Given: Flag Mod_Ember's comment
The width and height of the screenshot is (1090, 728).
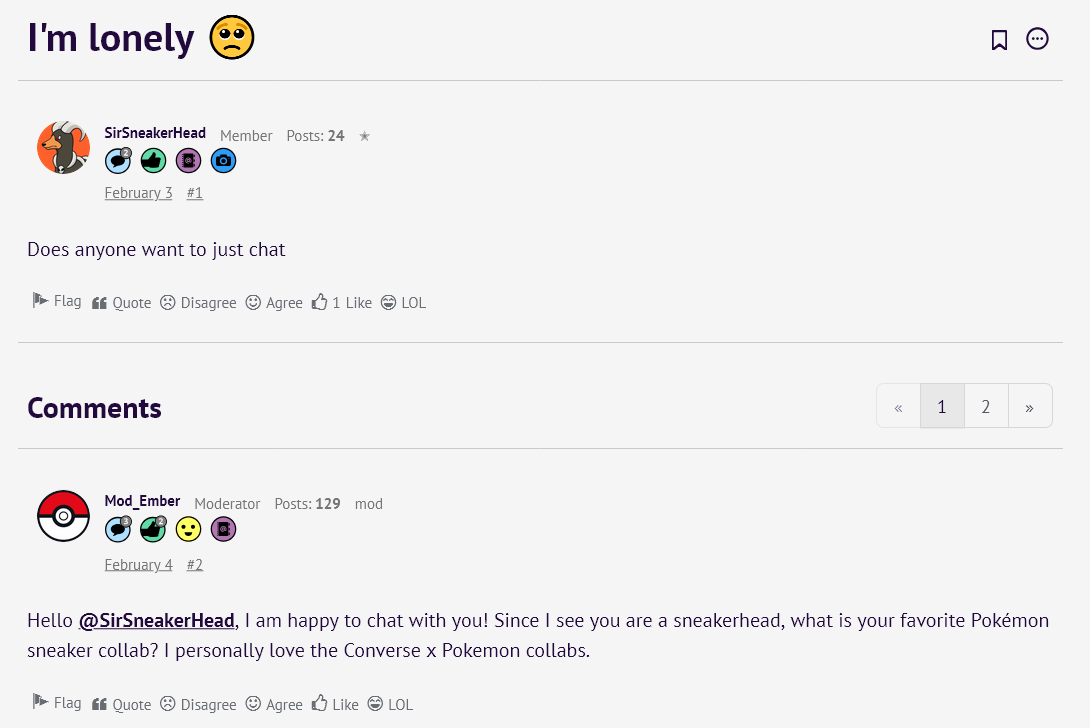Looking at the screenshot, I should pyautogui.click(x=57, y=703).
